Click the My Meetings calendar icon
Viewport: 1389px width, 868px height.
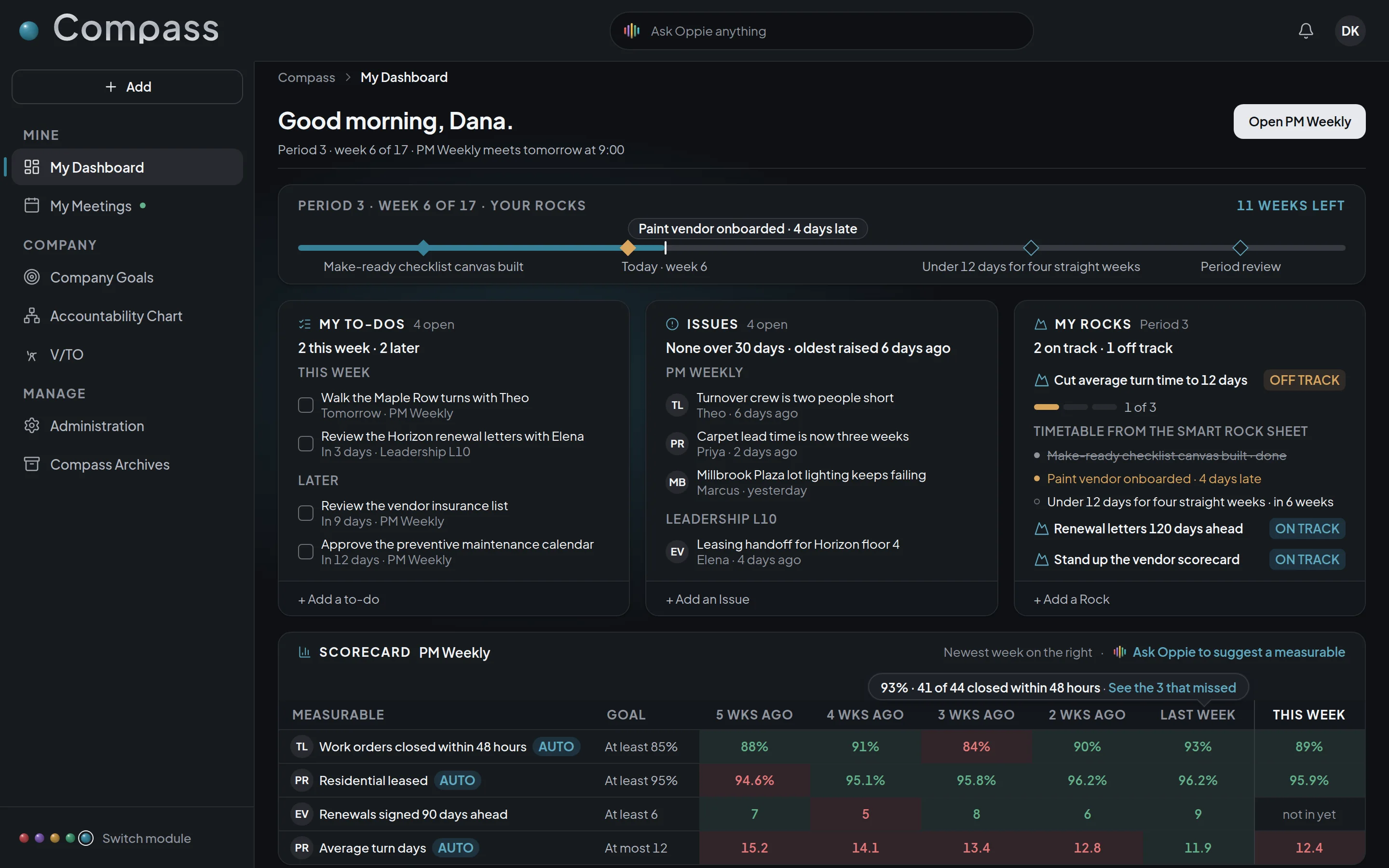[32, 205]
